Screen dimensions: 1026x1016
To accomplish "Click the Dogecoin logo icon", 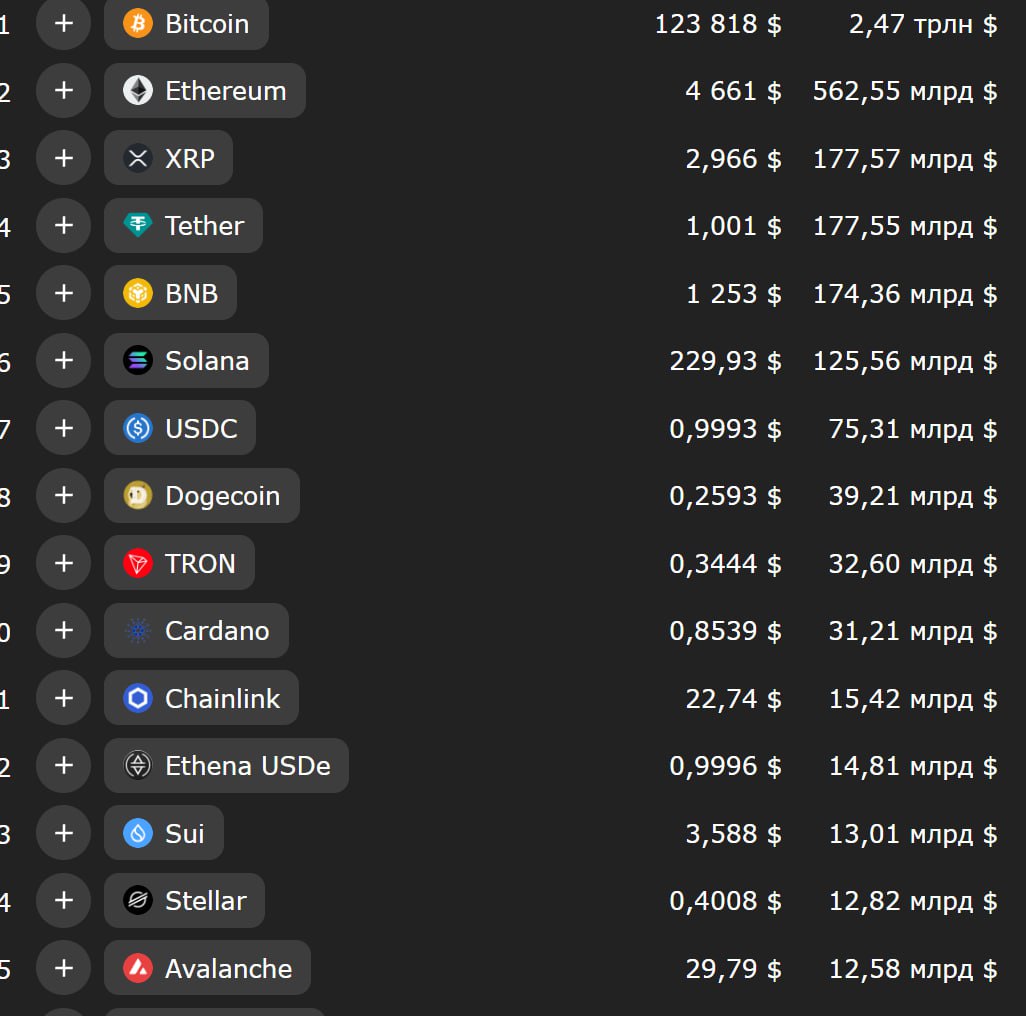I will (x=138, y=496).
